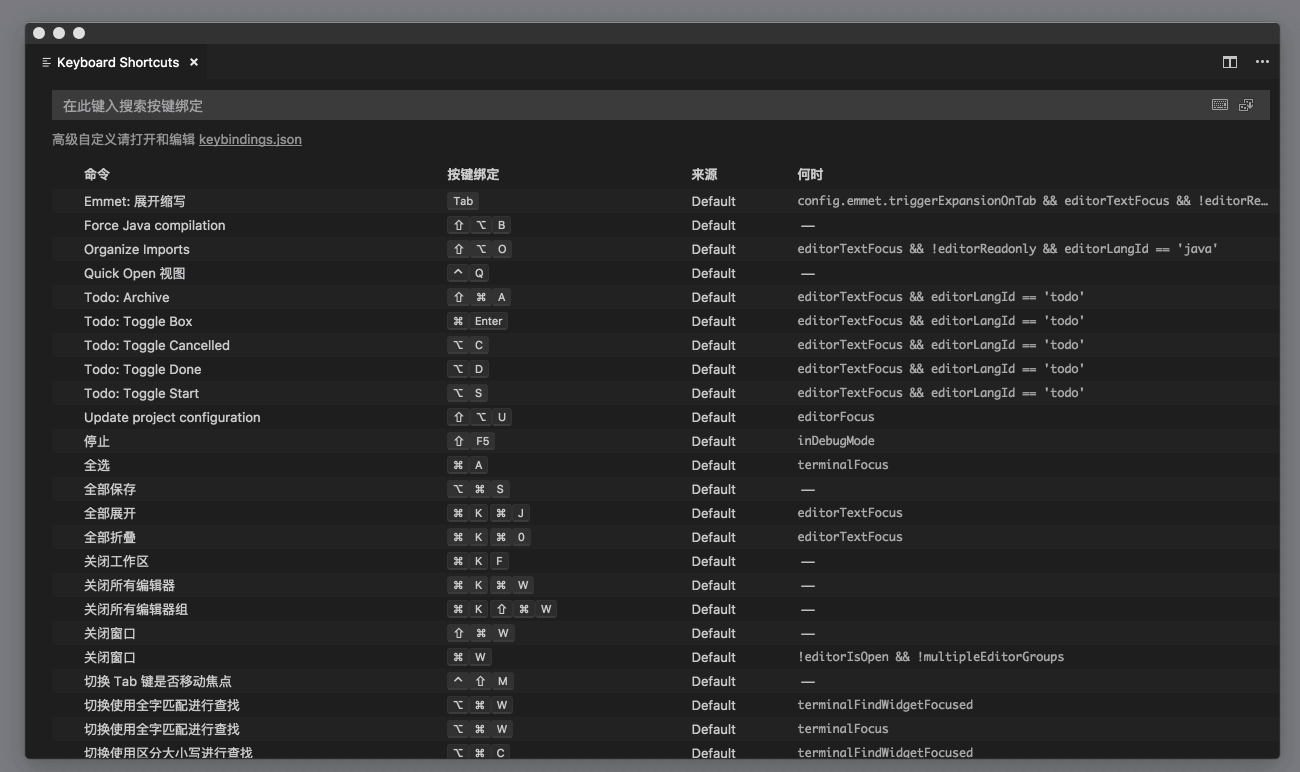Select the Quick Open 视图 row

pyautogui.click(x=137, y=273)
